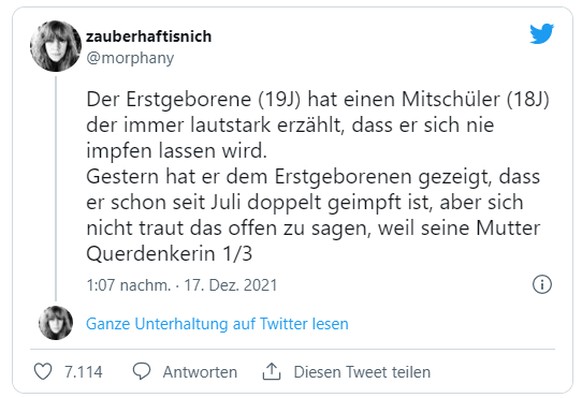Like the tweet with heart icon
582x398 pixels.
[43, 371]
